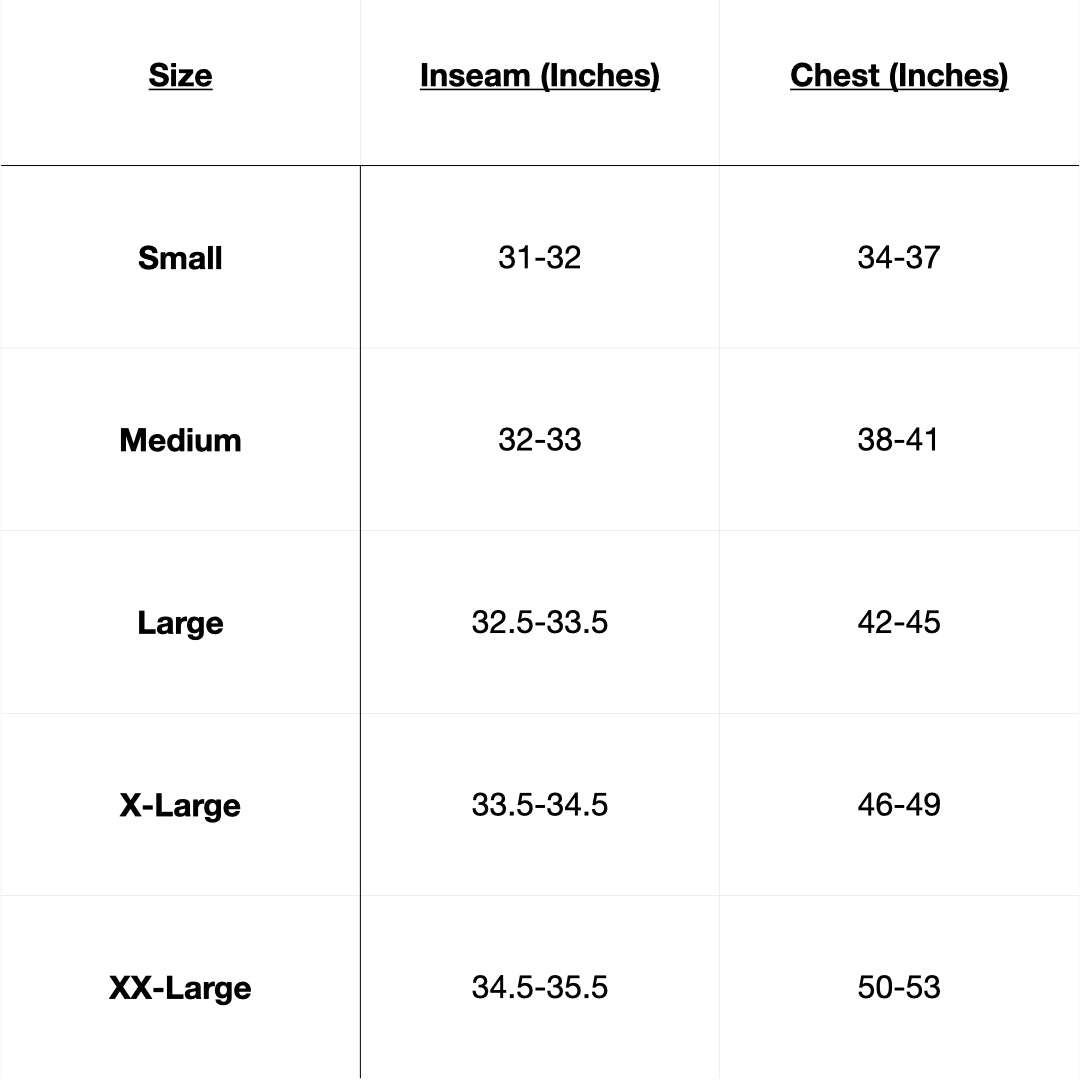Click the Inseam (Inches) column header
The width and height of the screenshot is (1080, 1080).
tap(539, 76)
